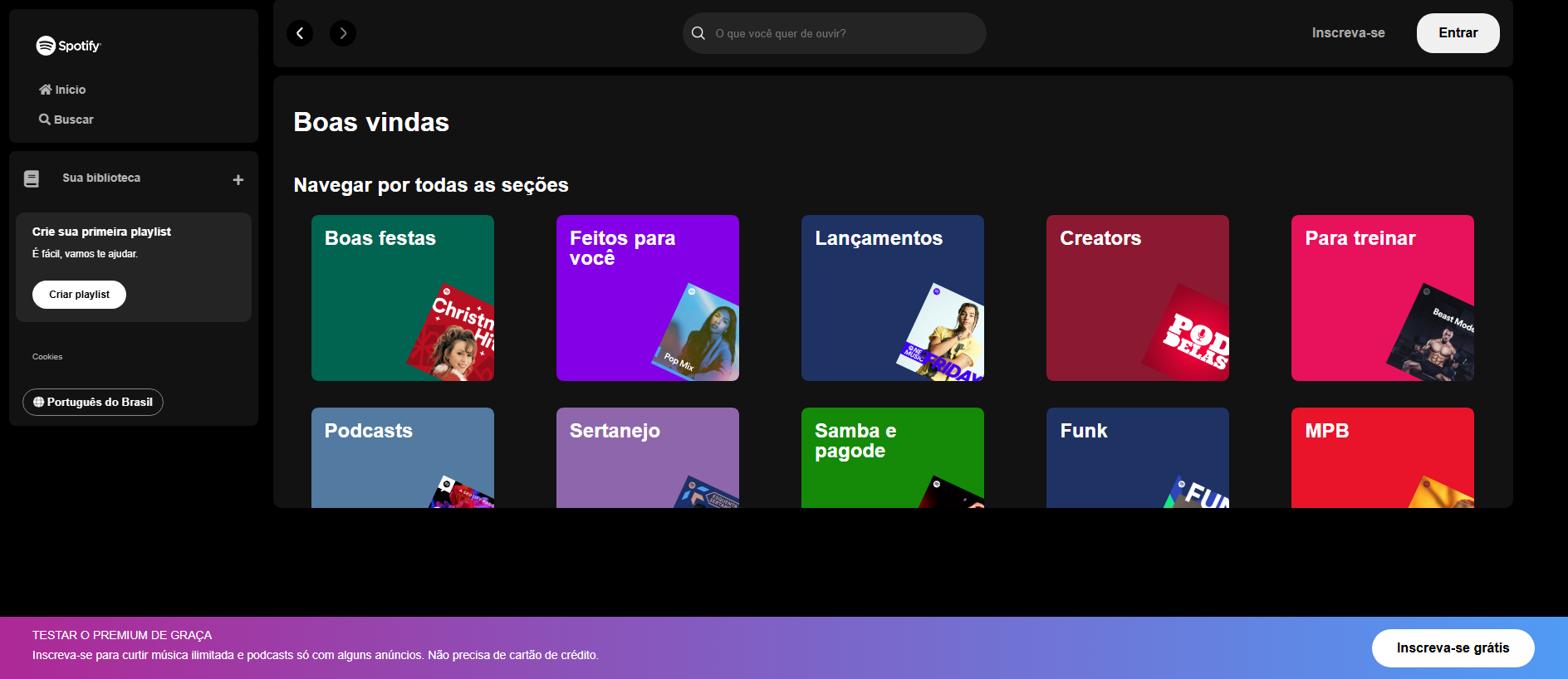
Task: Open the Podcasts category card
Action: (403, 457)
